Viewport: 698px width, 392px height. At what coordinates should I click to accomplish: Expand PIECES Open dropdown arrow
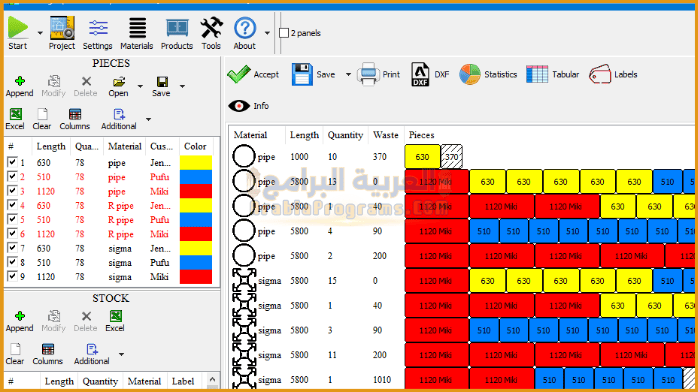coord(140,86)
